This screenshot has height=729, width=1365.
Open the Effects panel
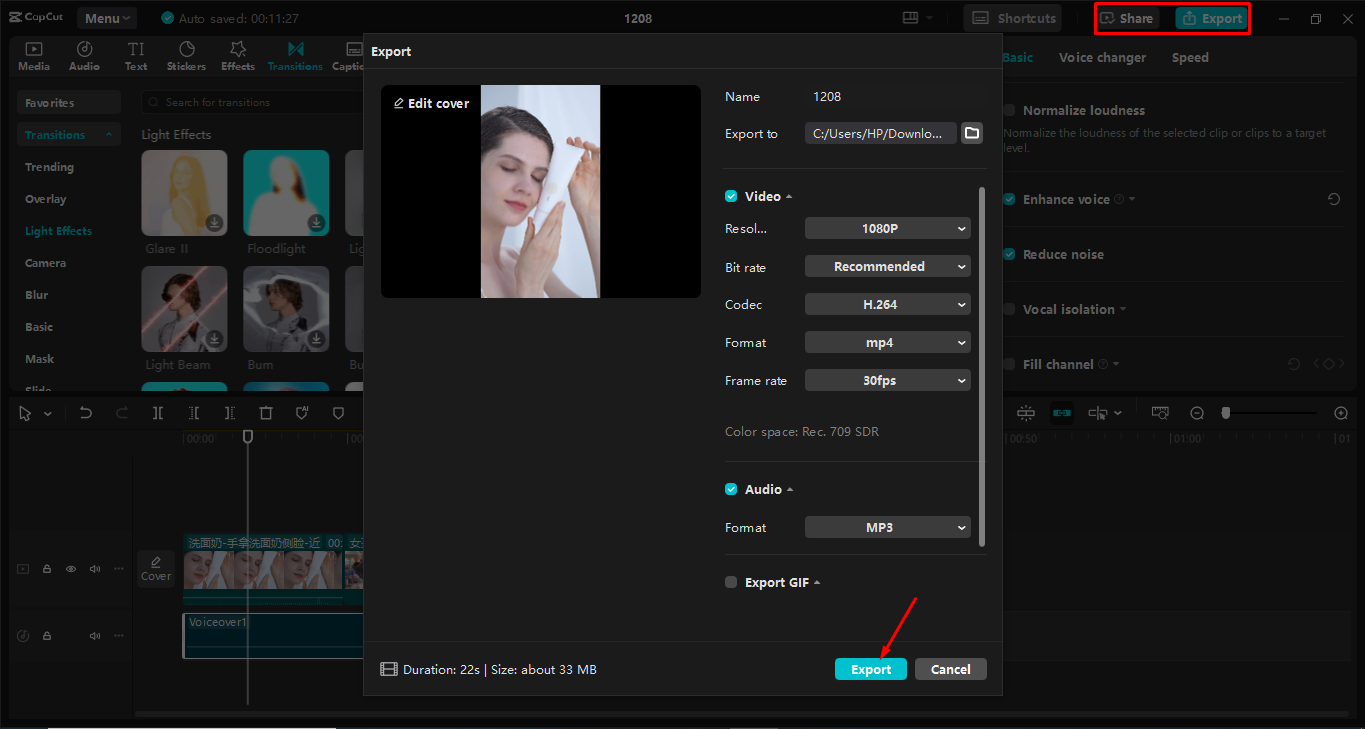click(x=237, y=55)
